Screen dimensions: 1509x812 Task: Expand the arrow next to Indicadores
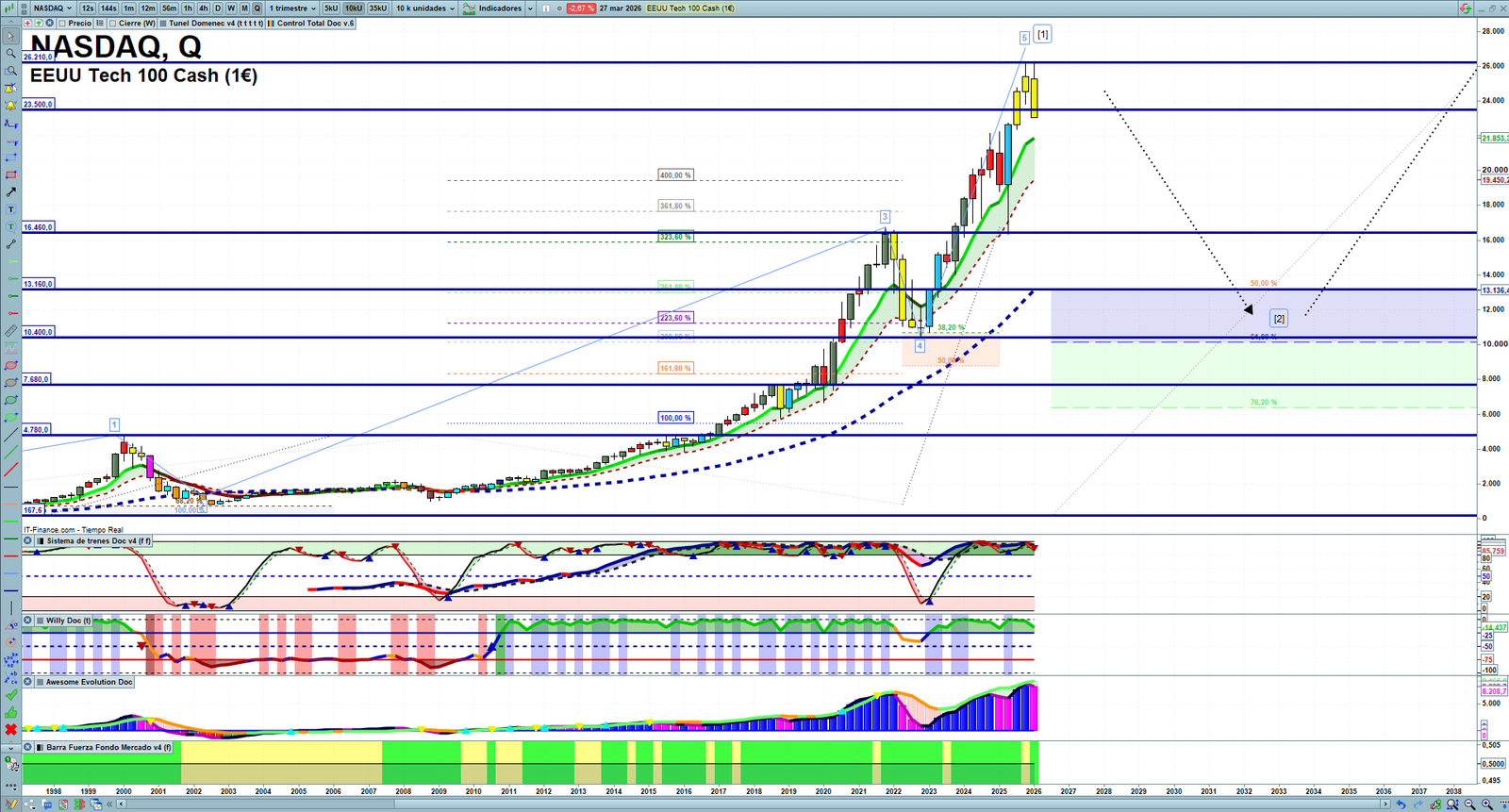pos(530,8)
